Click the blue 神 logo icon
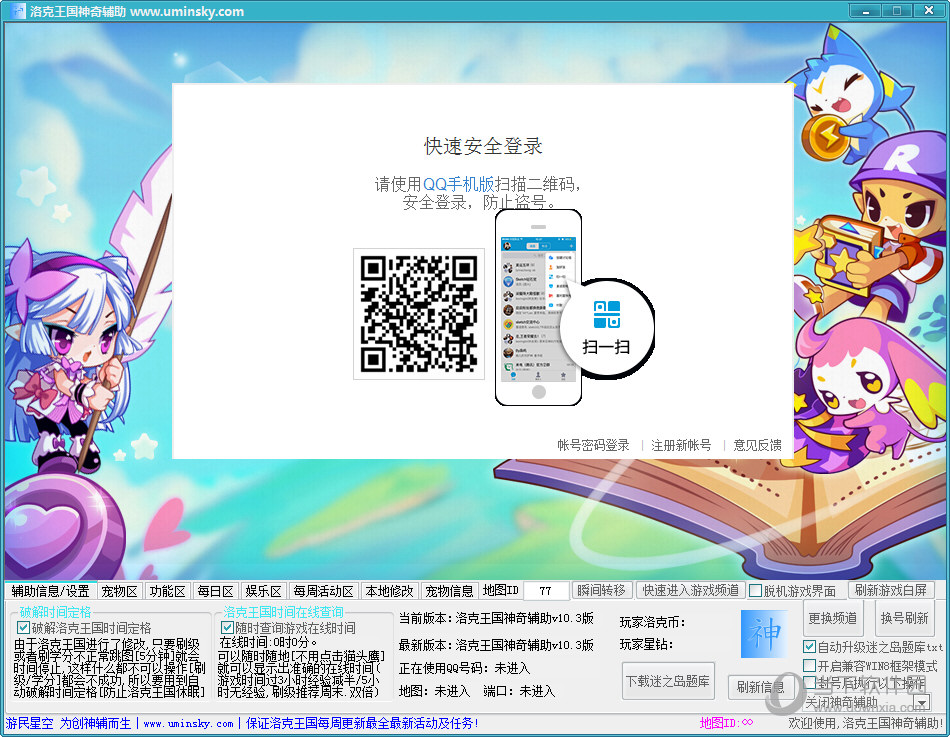The width and height of the screenshot is (950, 737). pos(765,634)
